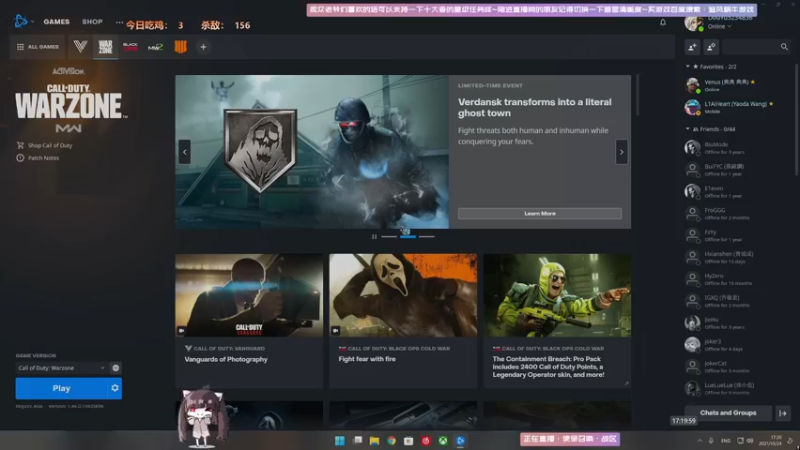The width and height of the screenshot is (800, 450).
Task: Select friend FroGGG in the list
Action: (737, 213)
